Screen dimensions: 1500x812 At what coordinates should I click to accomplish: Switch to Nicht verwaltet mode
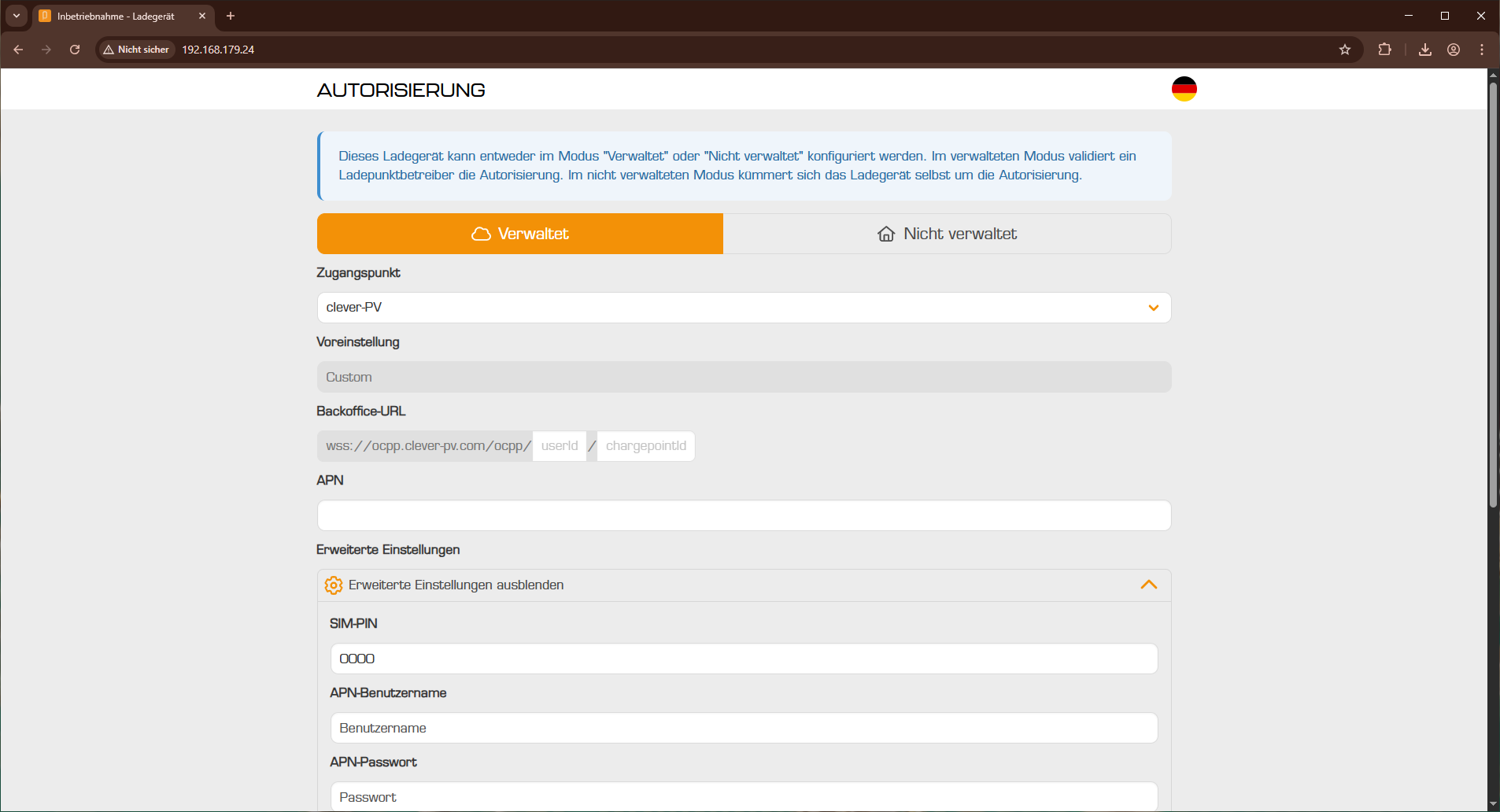[947, 234]
